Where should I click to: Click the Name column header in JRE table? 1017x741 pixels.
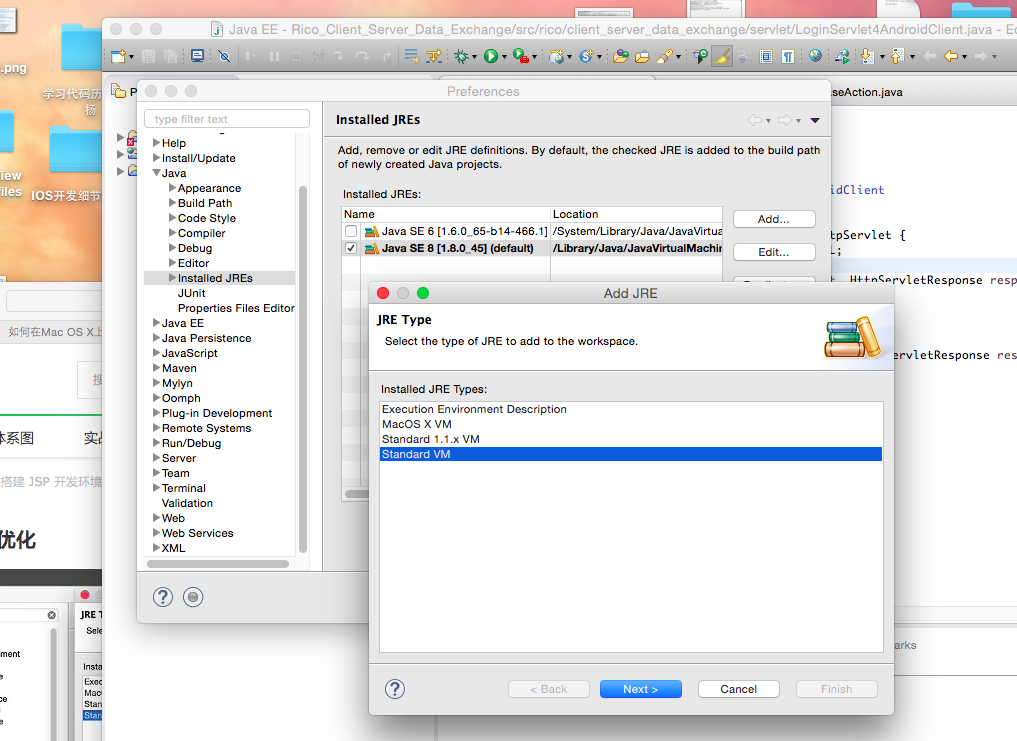[446, 214]
